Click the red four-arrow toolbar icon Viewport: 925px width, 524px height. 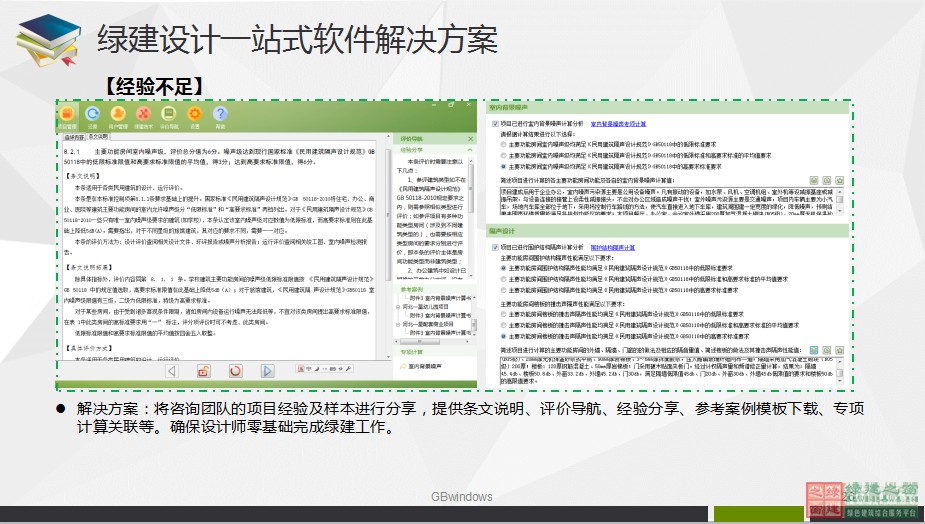143,113
